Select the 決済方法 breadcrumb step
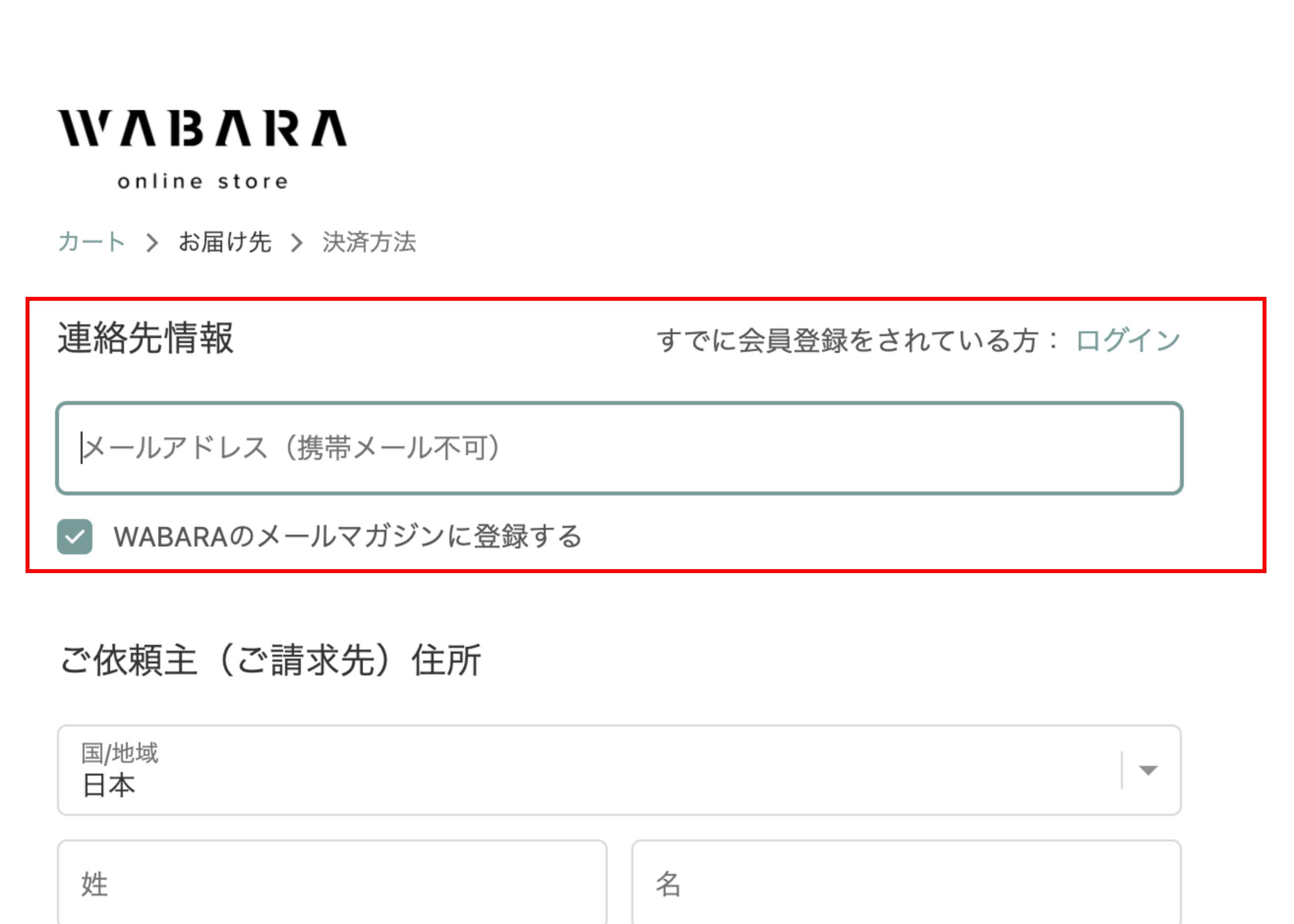The width and height of the screenshot is (1294, 924). tap(369, 242)
